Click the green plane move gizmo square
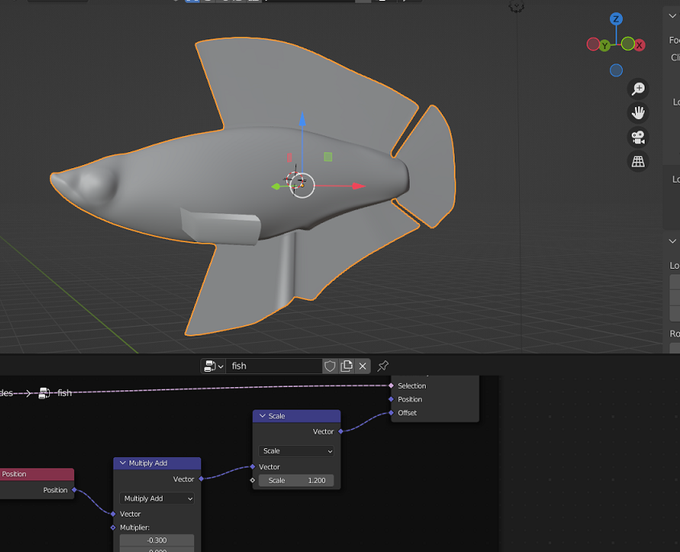The image size is (680, 552). (328, 157)
